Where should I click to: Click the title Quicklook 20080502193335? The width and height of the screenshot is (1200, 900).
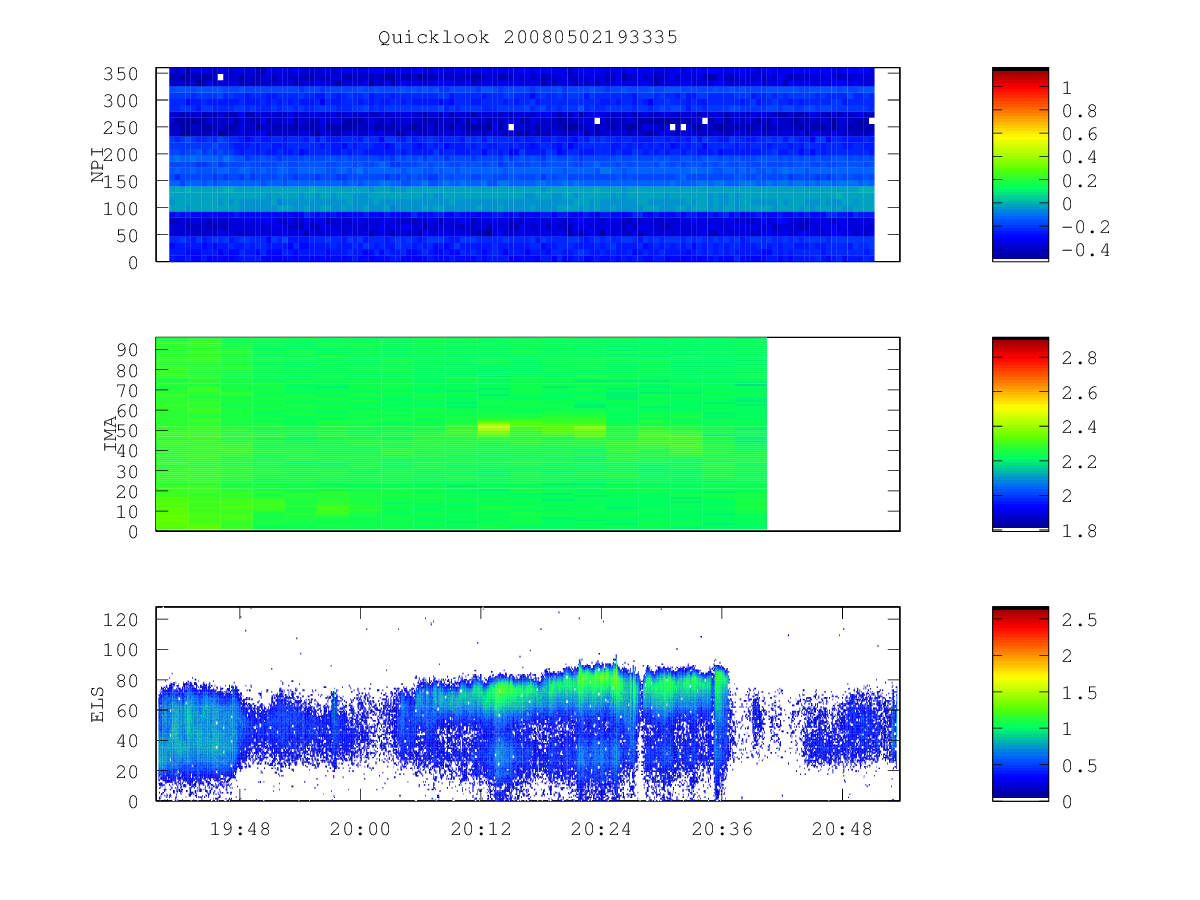tap(528, 38)
